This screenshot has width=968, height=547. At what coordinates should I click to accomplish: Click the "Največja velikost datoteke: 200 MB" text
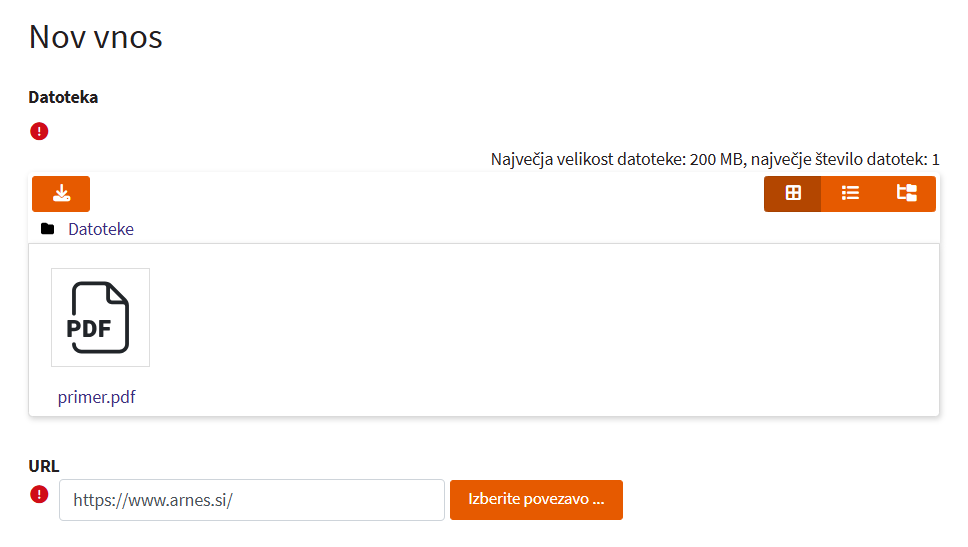616,159
